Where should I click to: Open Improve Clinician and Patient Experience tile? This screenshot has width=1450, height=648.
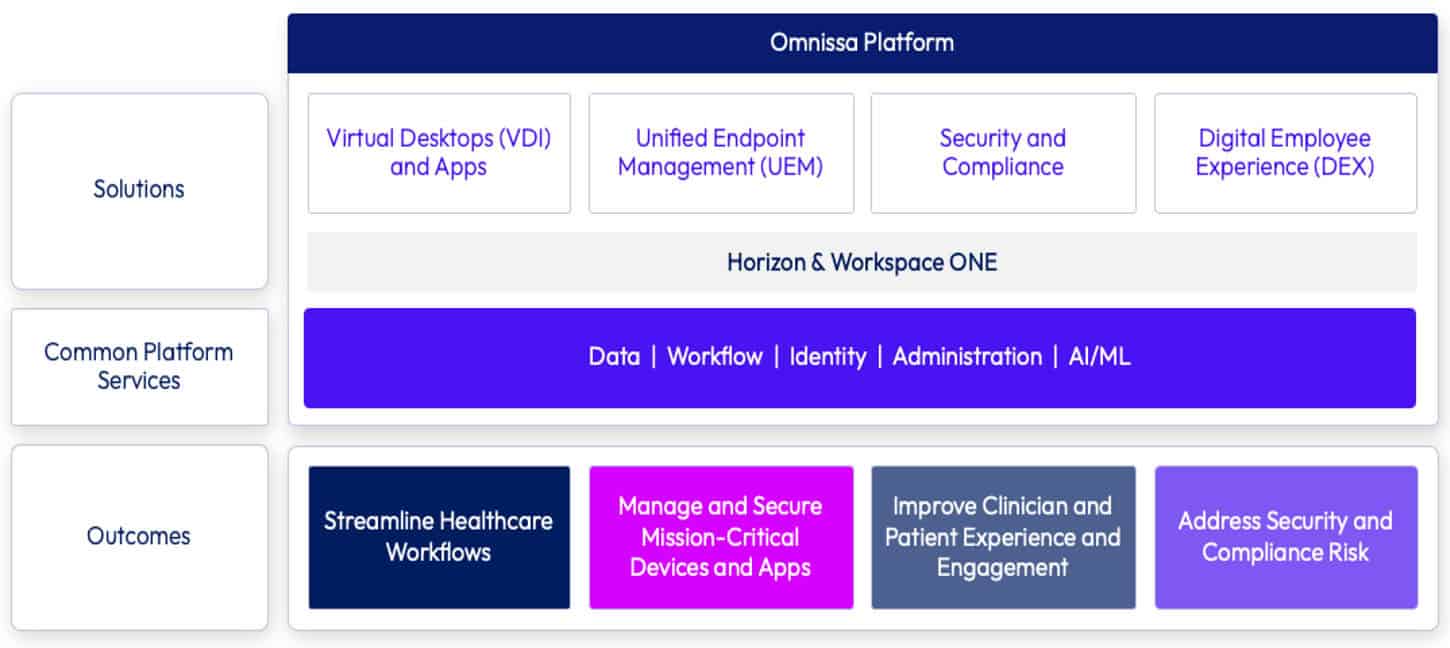pos(1003,537)
